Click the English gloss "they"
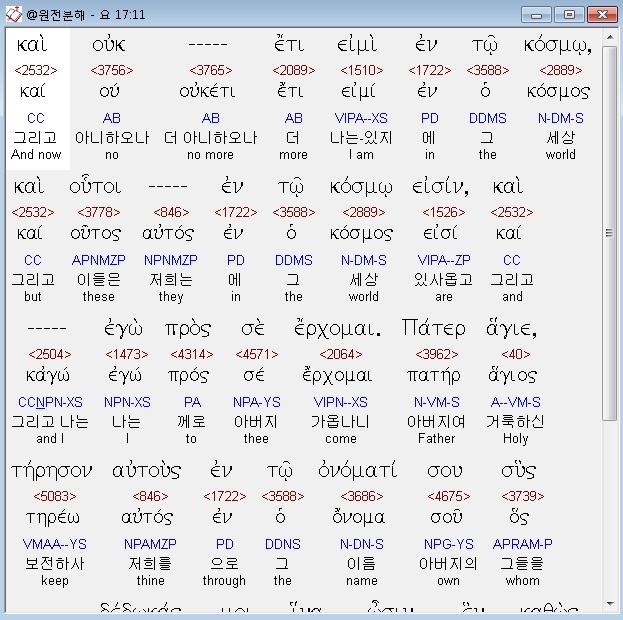Image resolution: width=623 pixels, height=620 pixels. [x=171, y=297]
